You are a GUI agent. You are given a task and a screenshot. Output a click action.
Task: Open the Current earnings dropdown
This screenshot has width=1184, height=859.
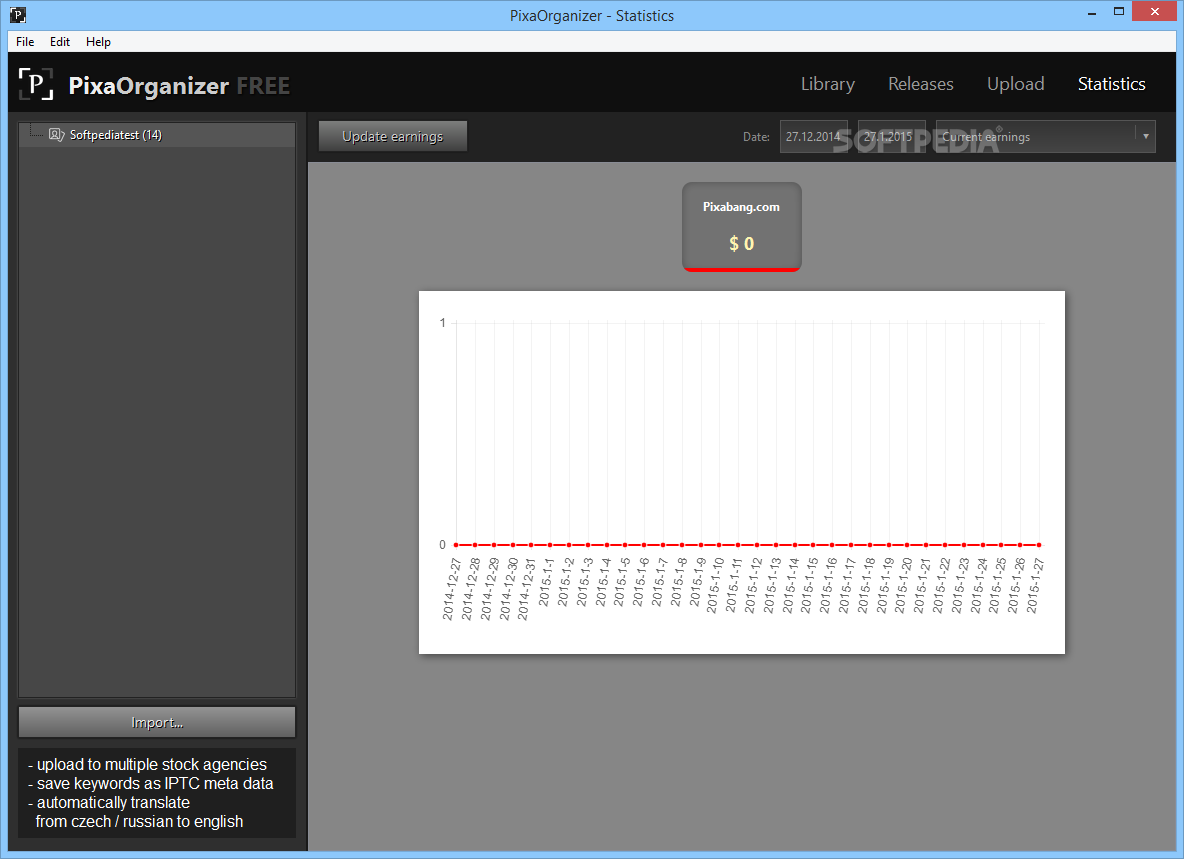[x=1045, y=137]
